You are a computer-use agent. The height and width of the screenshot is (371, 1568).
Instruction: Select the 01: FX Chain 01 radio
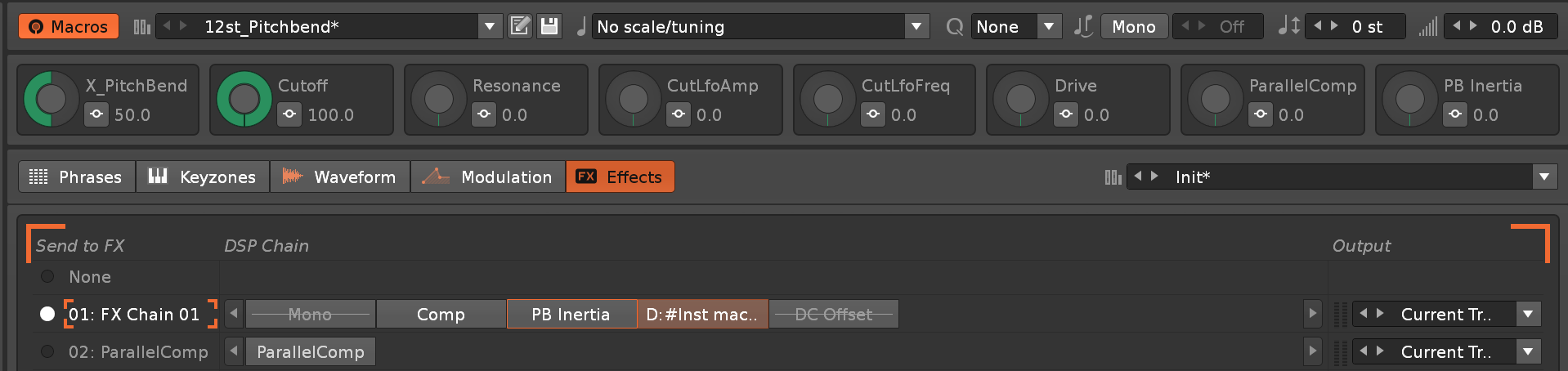coord(47,314)
